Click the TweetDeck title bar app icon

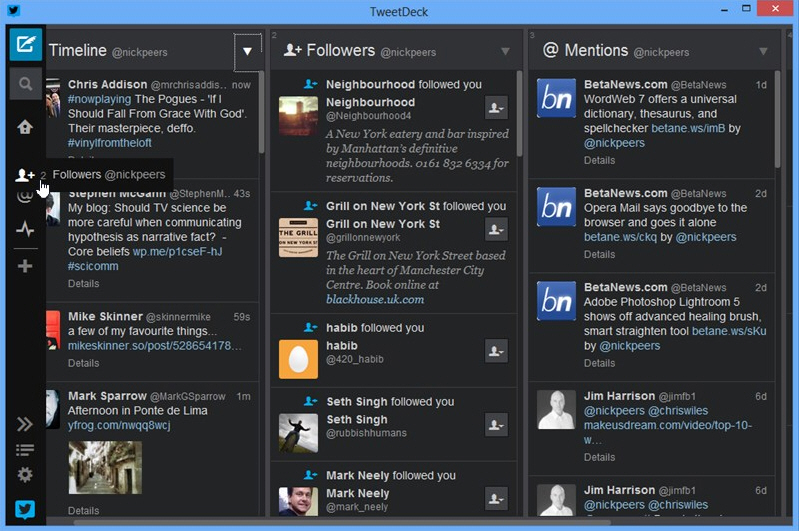coord(14,10)
